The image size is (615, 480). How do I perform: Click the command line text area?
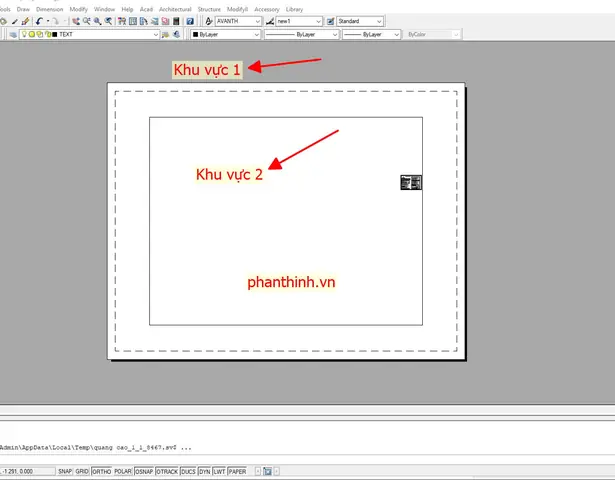(x=308, y=438)
